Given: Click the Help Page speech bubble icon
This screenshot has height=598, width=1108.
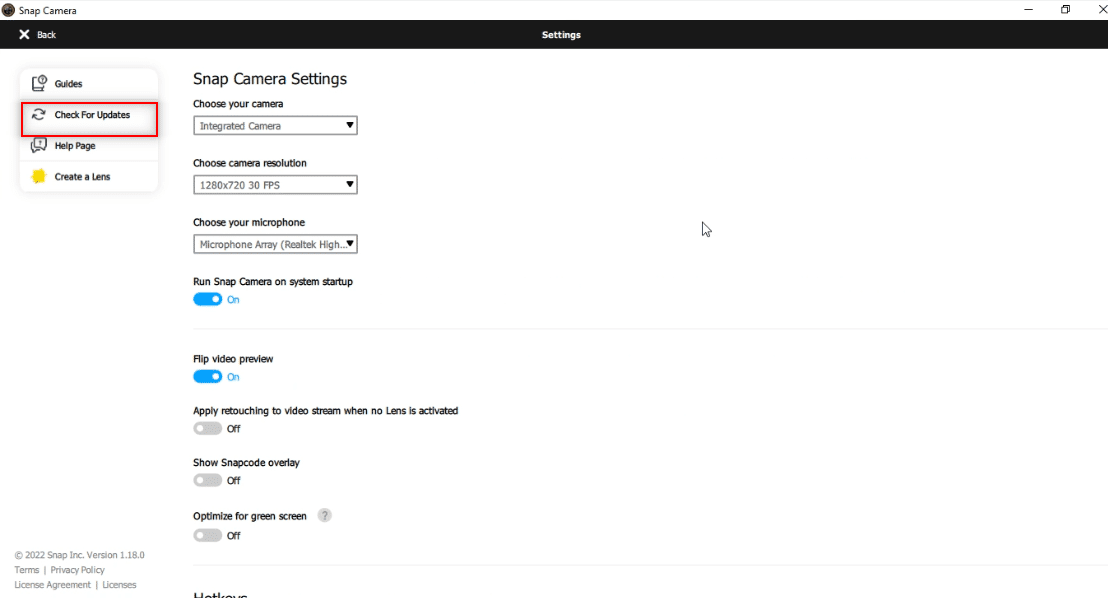Looking at the screenshot, I should coord(39,146).
